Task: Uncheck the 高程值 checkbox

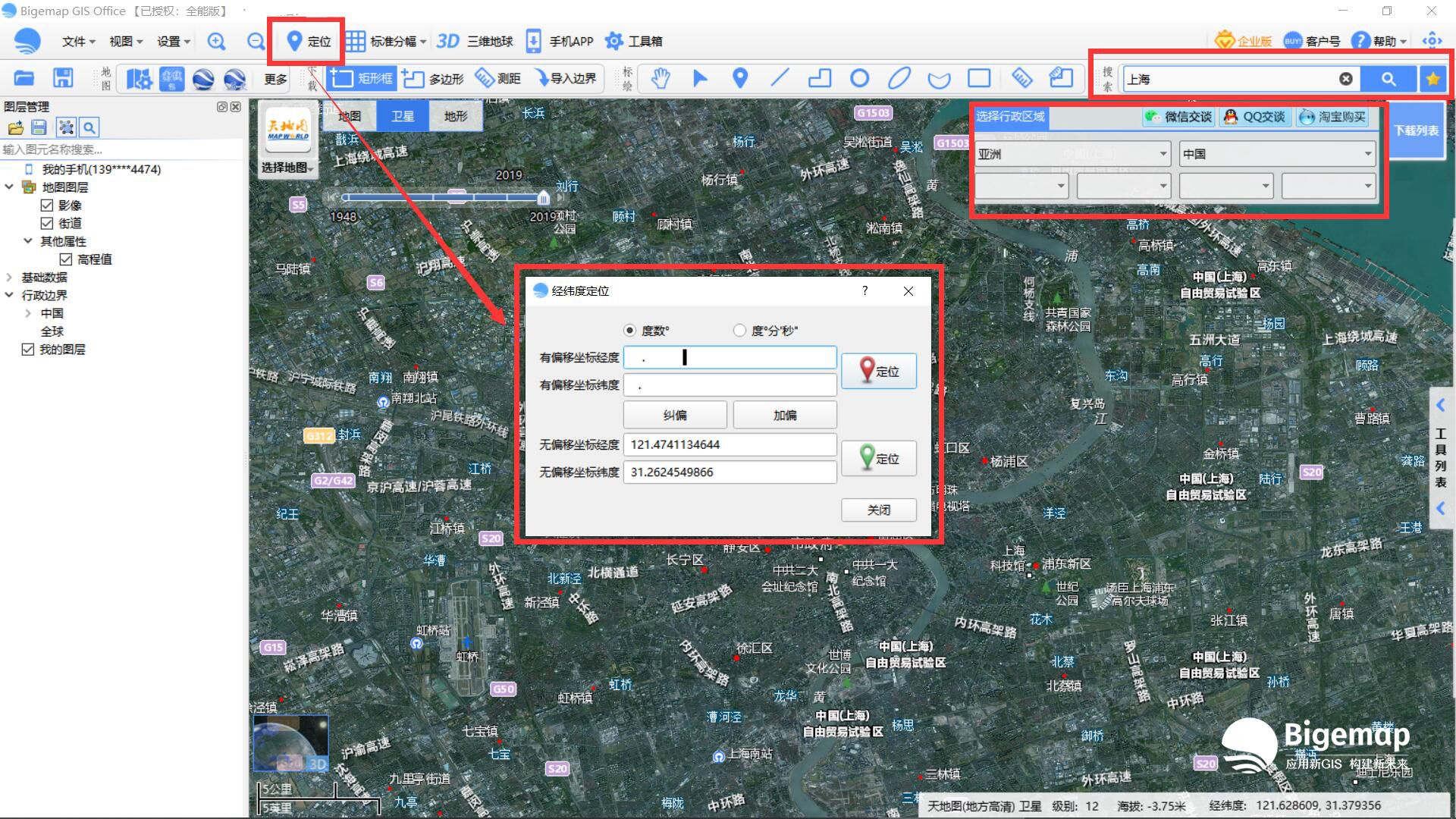Action: click(x=66, y=259)
